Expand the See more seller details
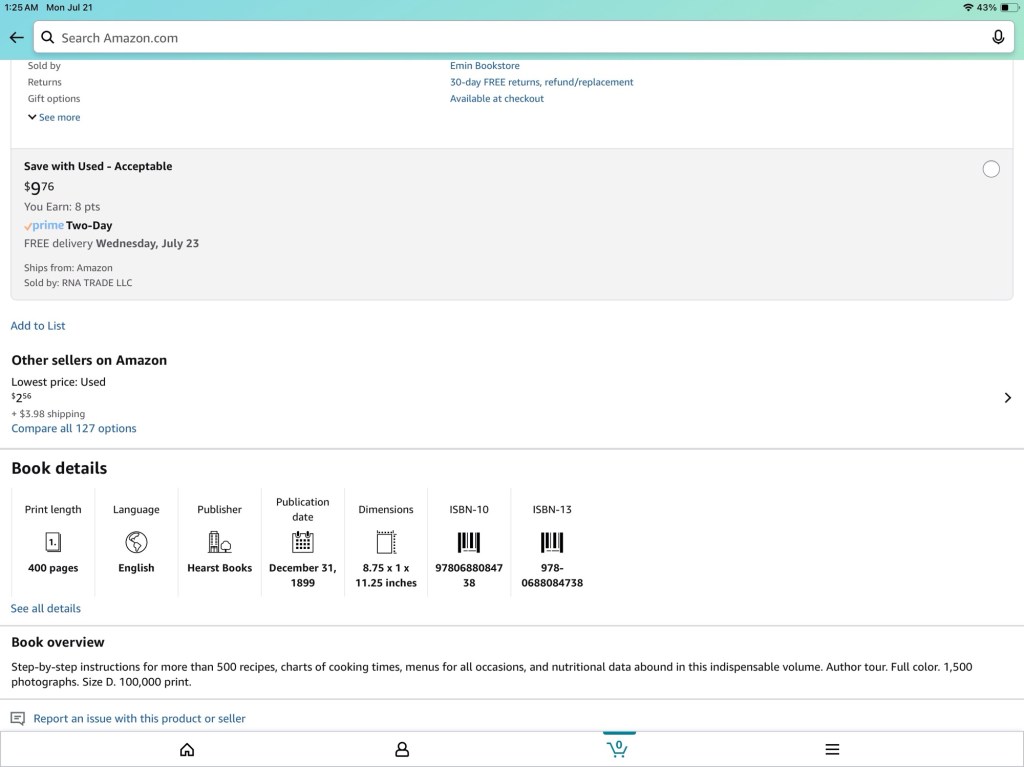Screen dimensions: 1024x767 pos(55,118)
